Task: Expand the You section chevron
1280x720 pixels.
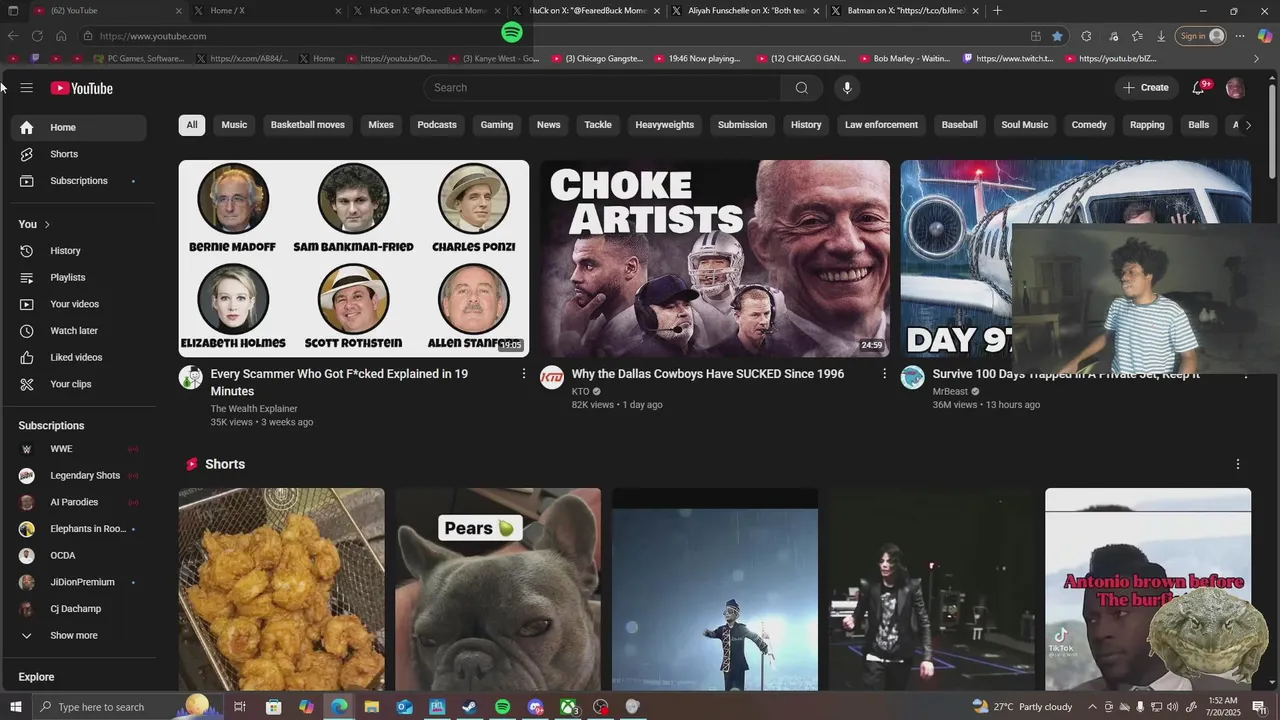Action: pyautogui.click(x=47, y=224)
